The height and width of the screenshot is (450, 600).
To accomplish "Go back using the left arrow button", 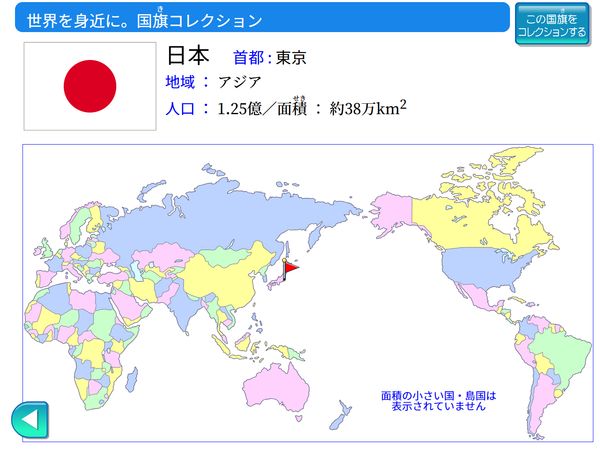I will click(x=30, y=419).
